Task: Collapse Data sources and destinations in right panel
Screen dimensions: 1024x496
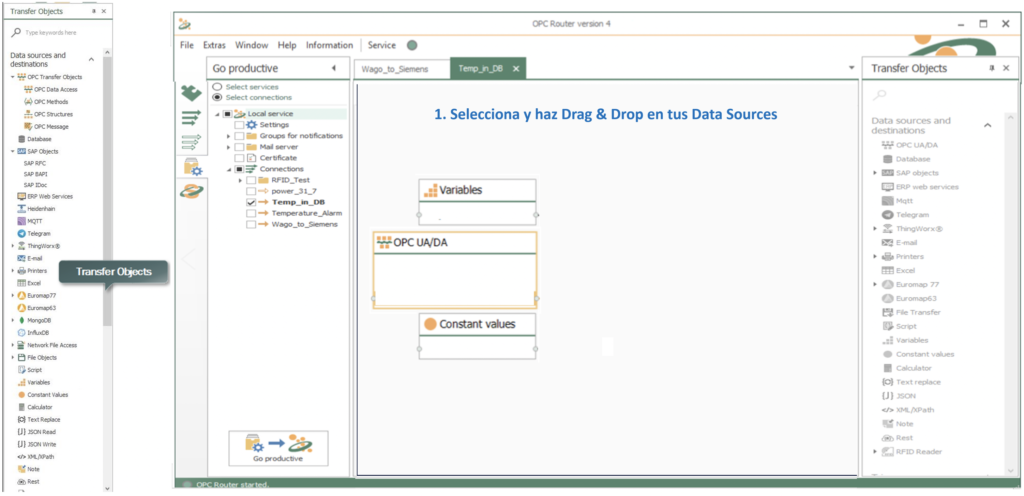Action: coord(987,125)
